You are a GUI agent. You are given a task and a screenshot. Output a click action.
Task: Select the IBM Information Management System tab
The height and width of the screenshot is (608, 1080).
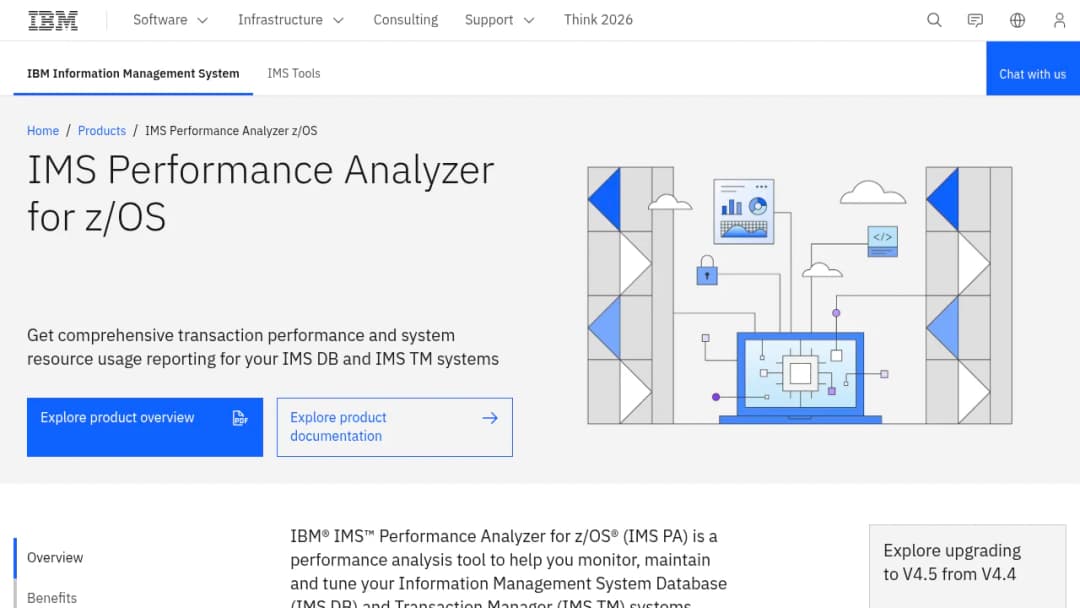(x=133, y=73)
